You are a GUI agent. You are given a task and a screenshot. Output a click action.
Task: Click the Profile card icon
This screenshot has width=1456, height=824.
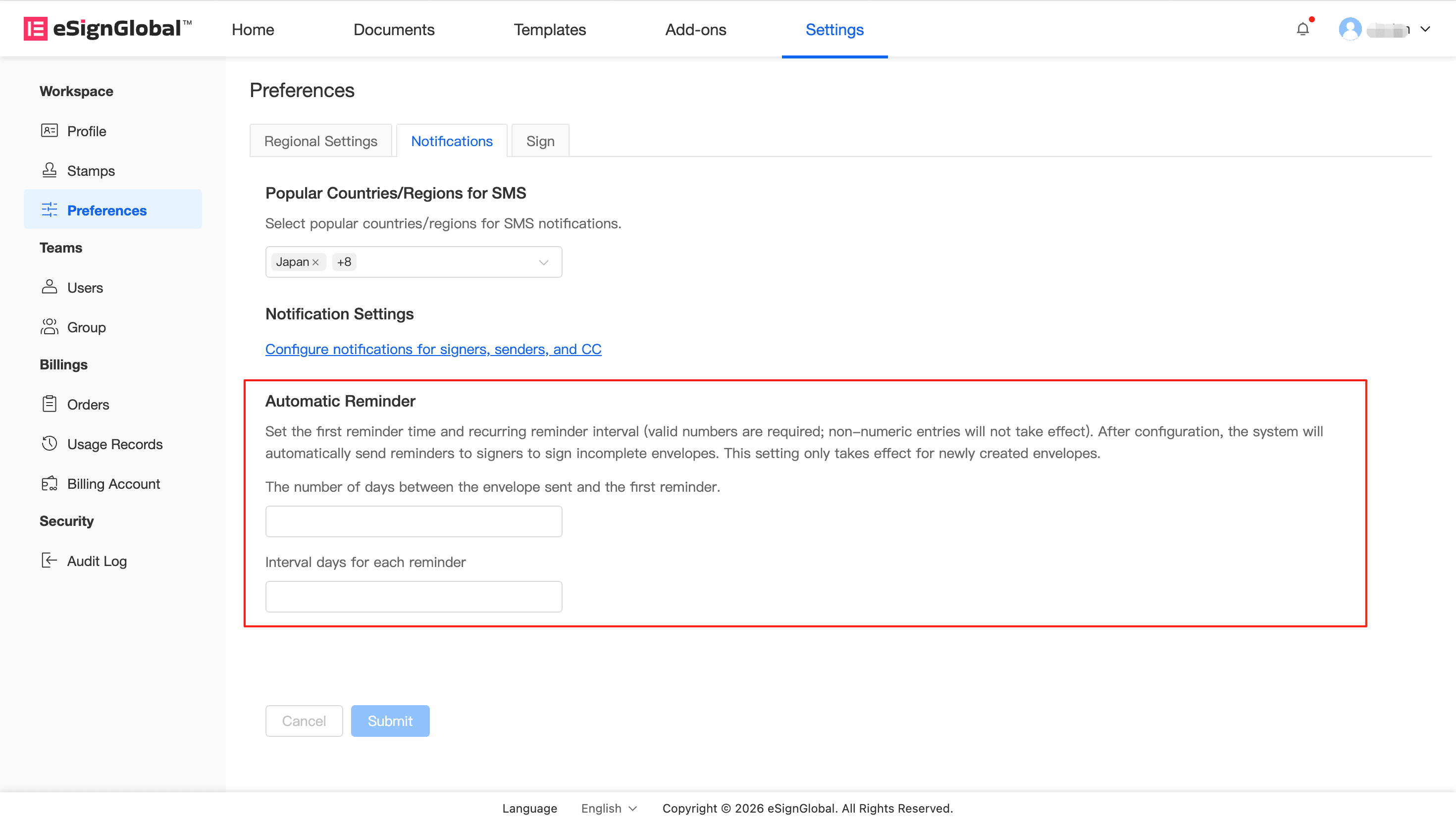click(x=49, y=131)
